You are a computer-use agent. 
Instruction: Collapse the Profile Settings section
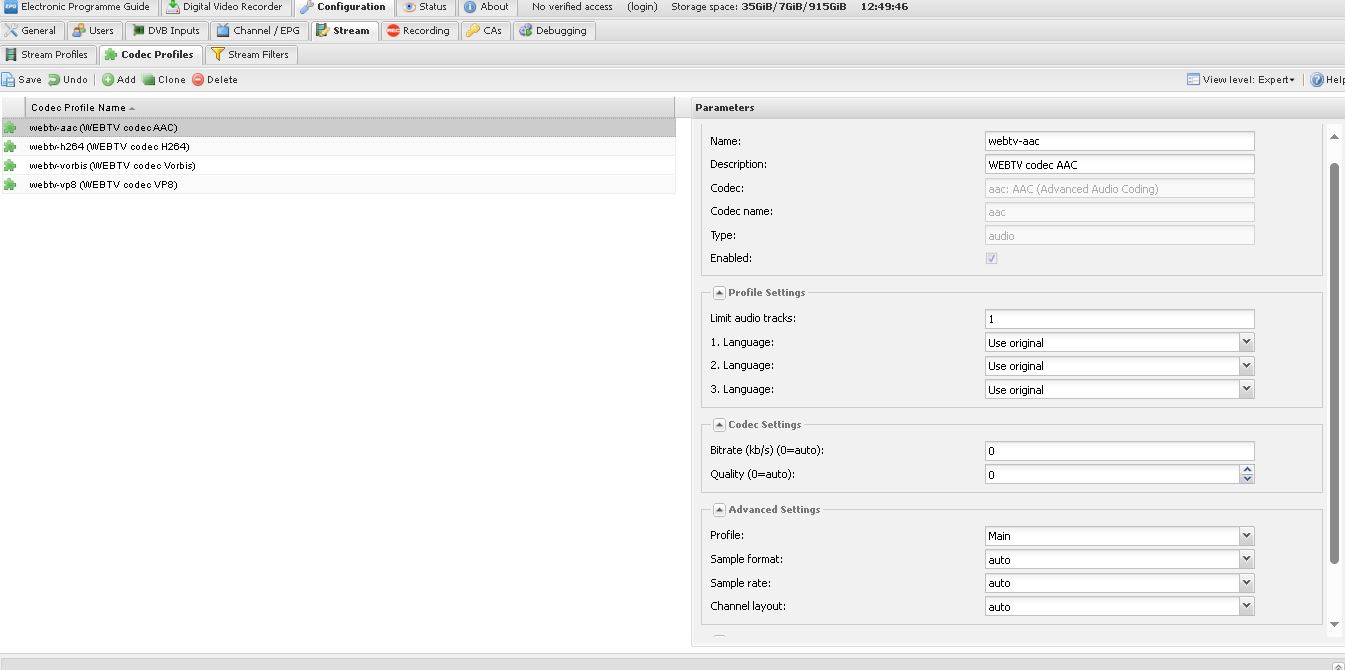click(x=719, y=293)
